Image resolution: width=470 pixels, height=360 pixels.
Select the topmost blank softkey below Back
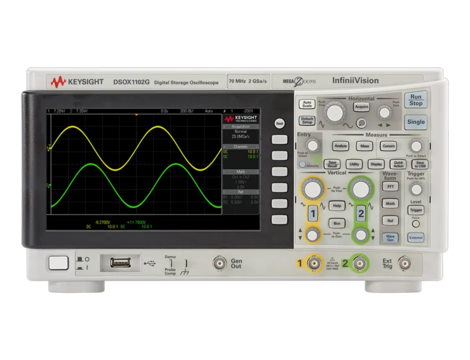(279, 139)
